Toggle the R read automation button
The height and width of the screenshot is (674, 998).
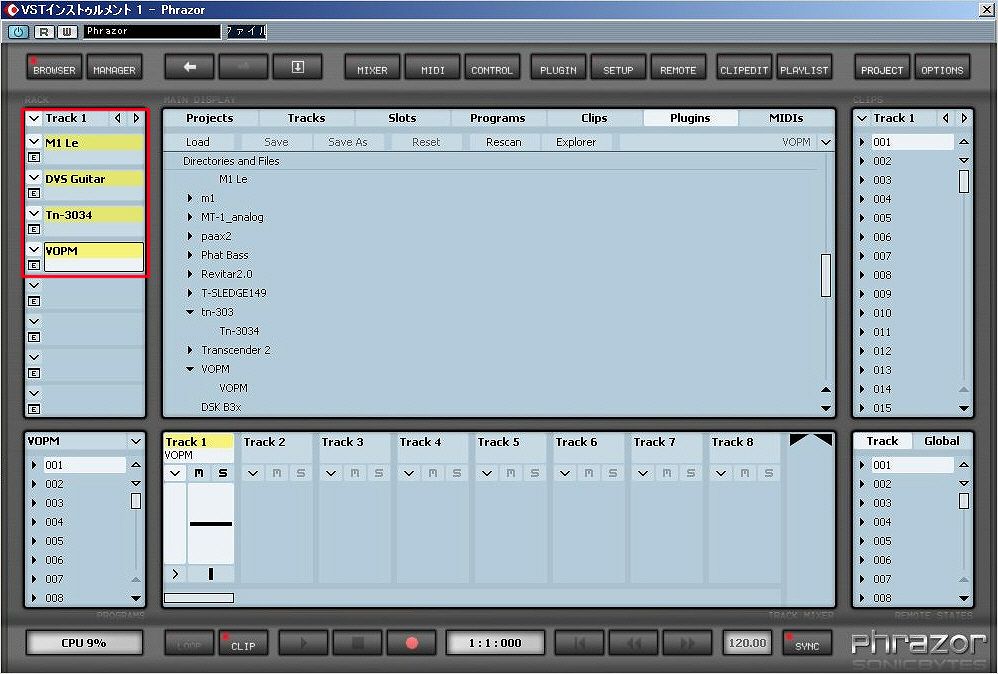43,31
